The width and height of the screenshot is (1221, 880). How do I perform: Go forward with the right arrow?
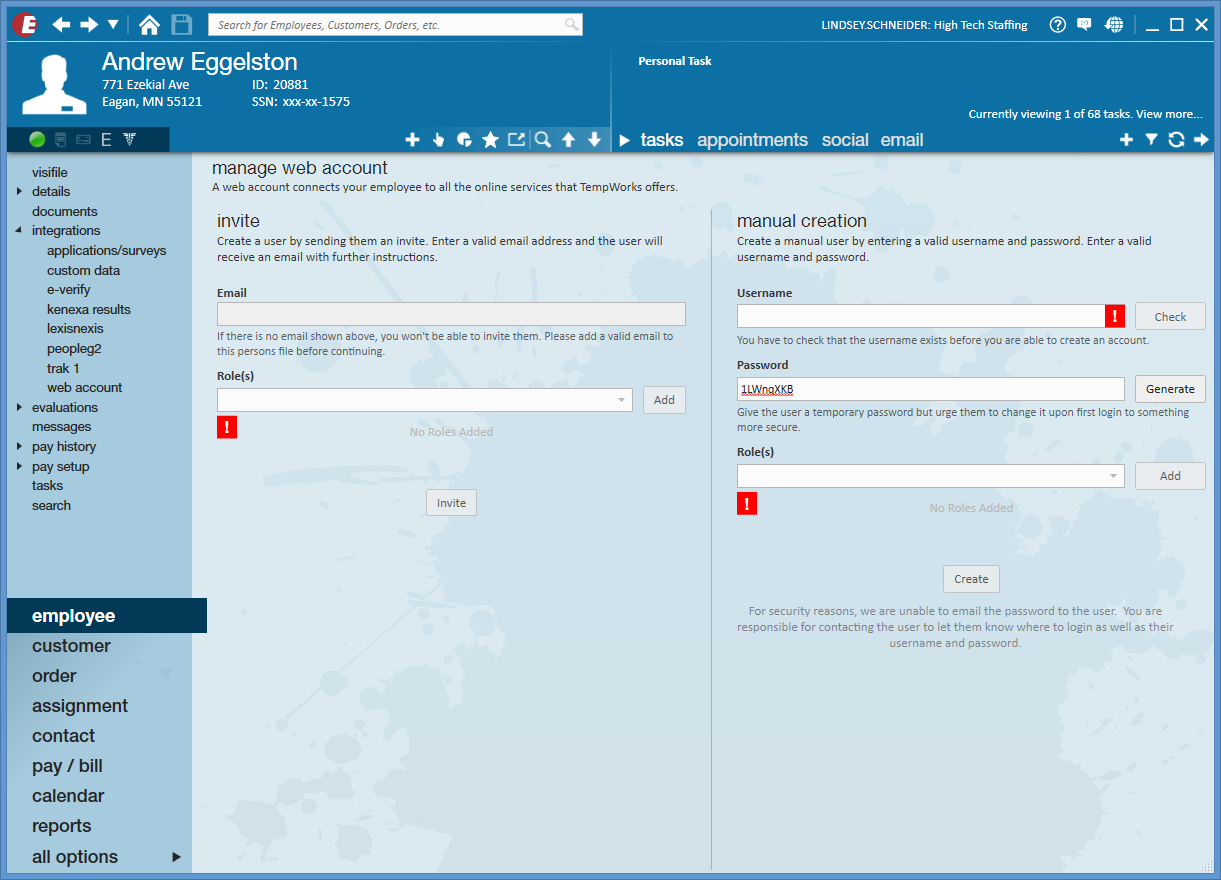pos(89,24)
